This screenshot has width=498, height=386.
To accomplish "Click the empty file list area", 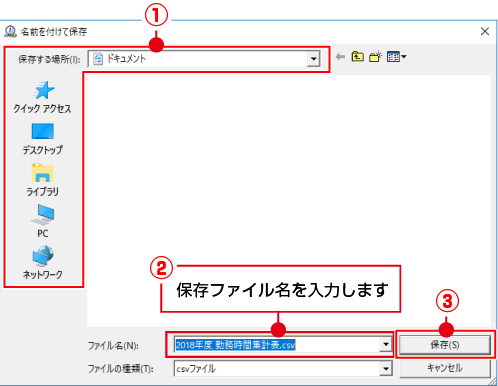I will point(289,200).
